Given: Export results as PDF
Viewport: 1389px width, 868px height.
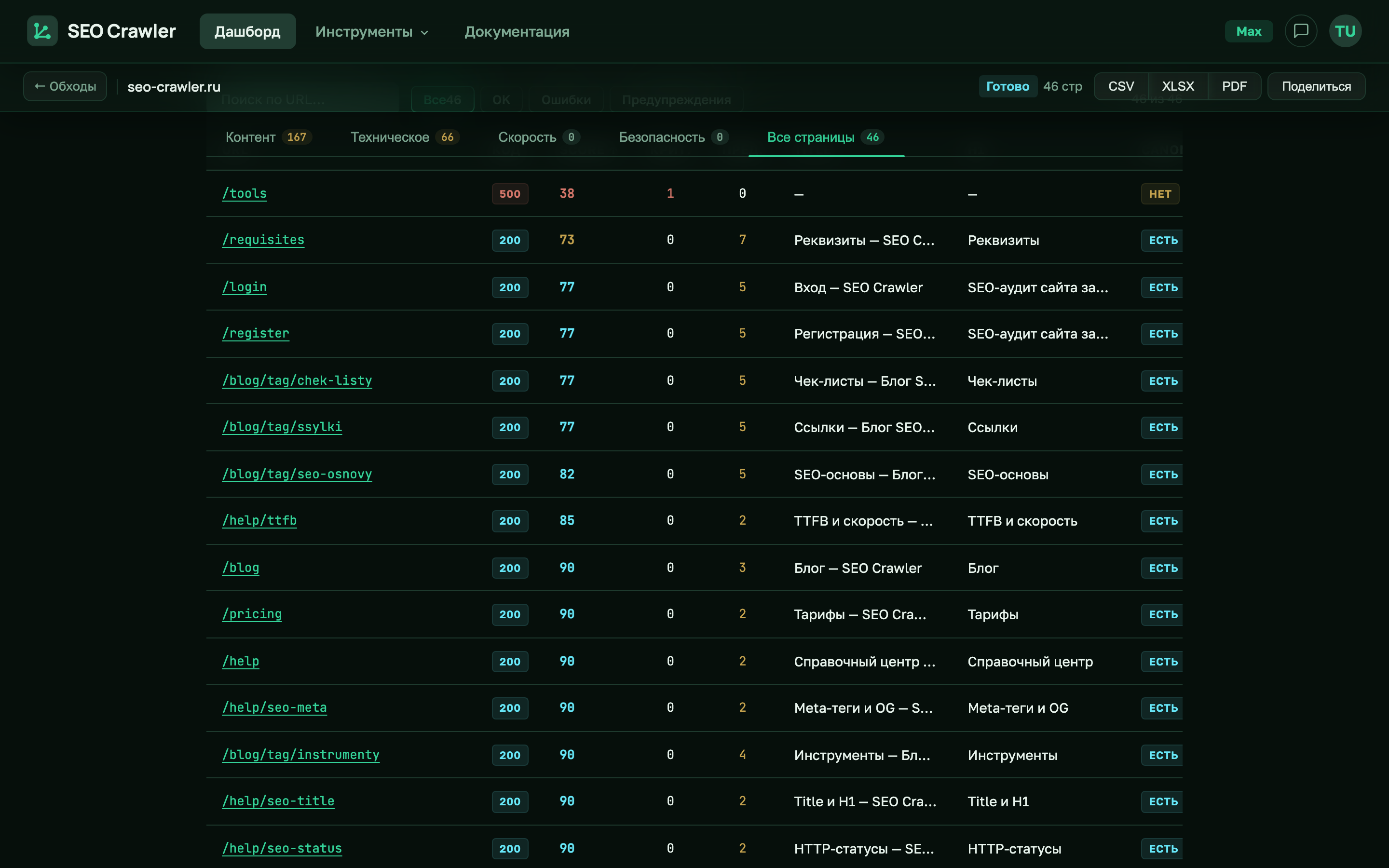Looking at the screenshot, I should pyautogui.click(x=1234, y=86).
